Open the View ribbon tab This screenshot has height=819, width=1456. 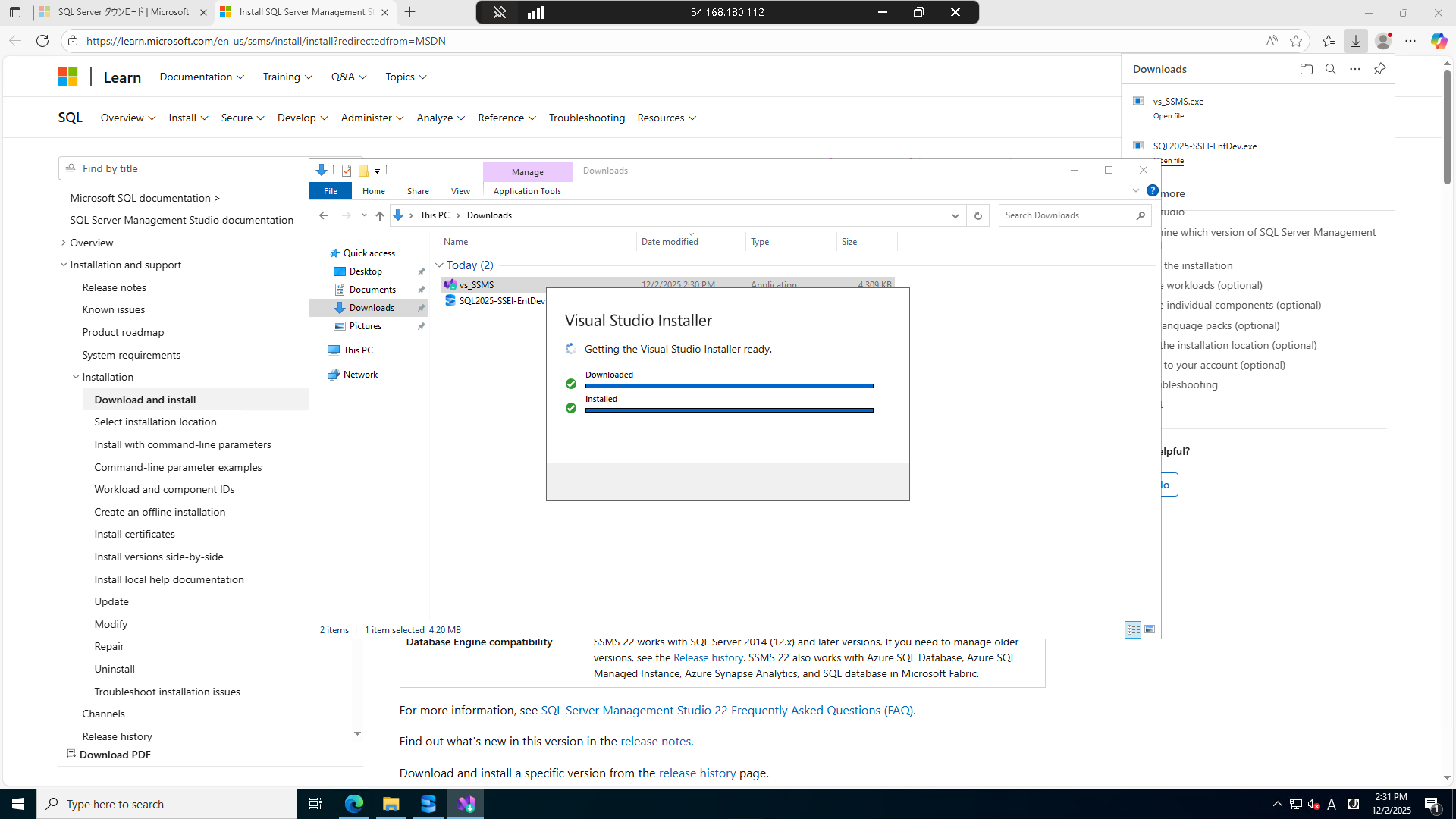click(460, 191)
